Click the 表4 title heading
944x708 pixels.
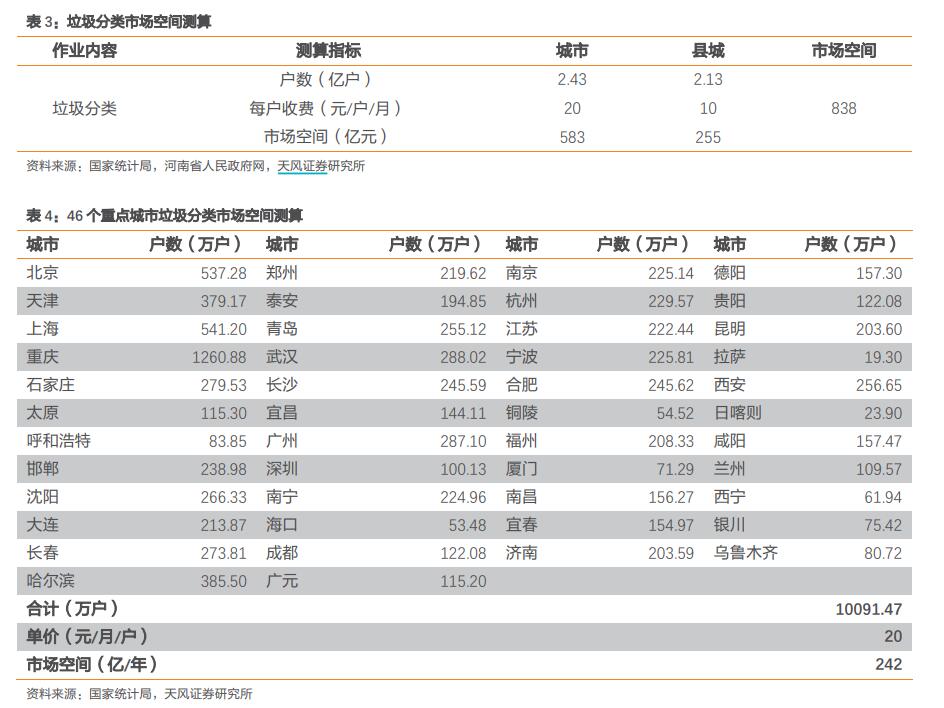(164, 215)
